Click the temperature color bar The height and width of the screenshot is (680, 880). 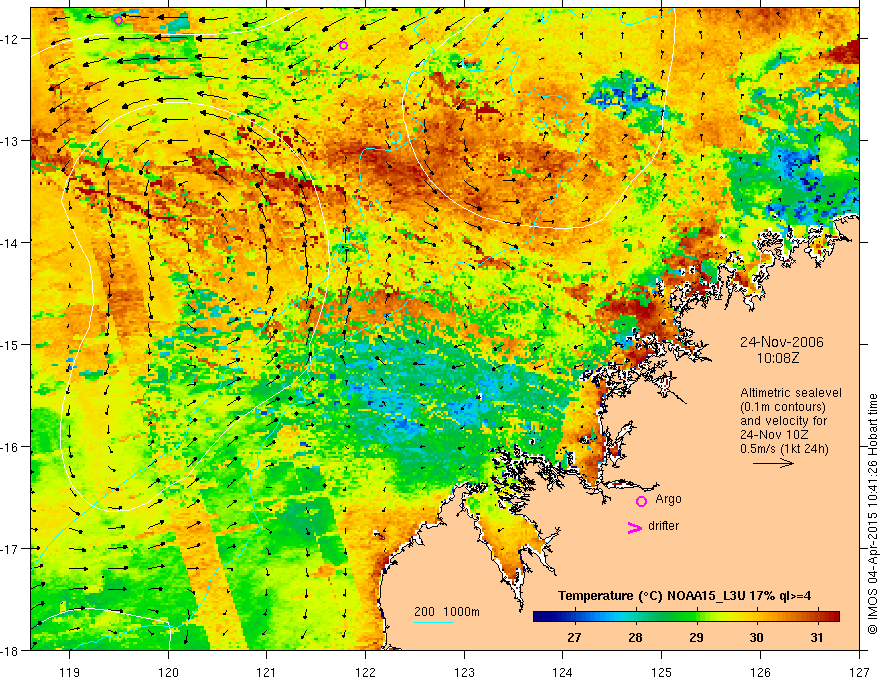coord(686,617)
